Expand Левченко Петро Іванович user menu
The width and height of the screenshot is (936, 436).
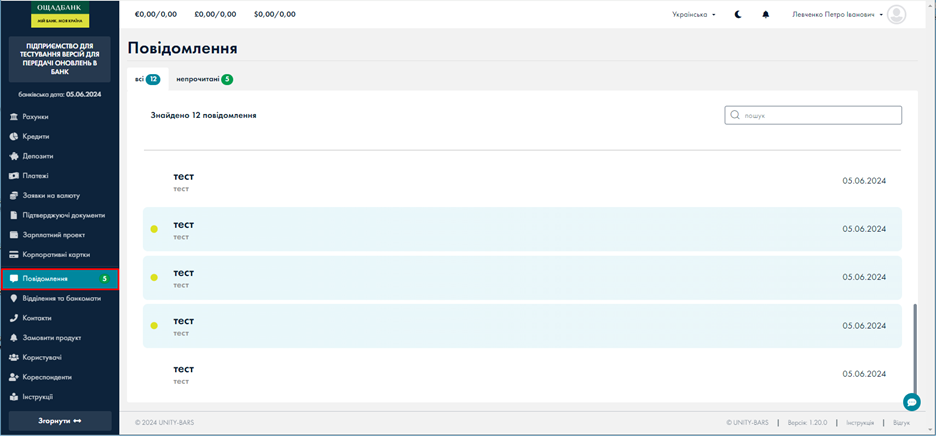click(x=836, y=15)
